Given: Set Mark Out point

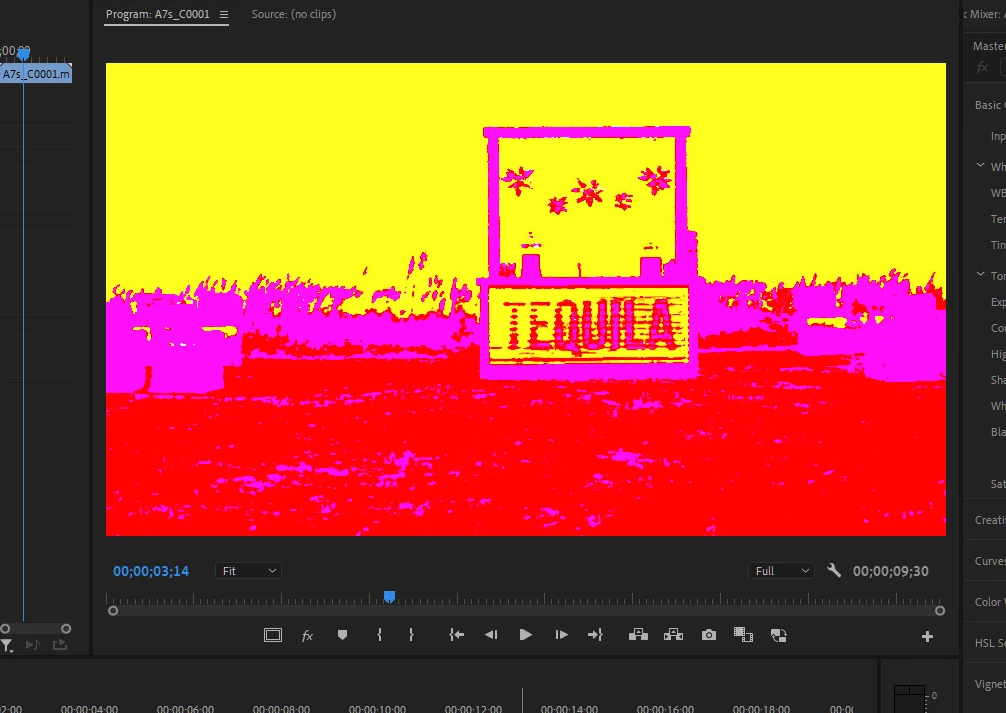Looking at the screenshot, I should pos(411,635).
